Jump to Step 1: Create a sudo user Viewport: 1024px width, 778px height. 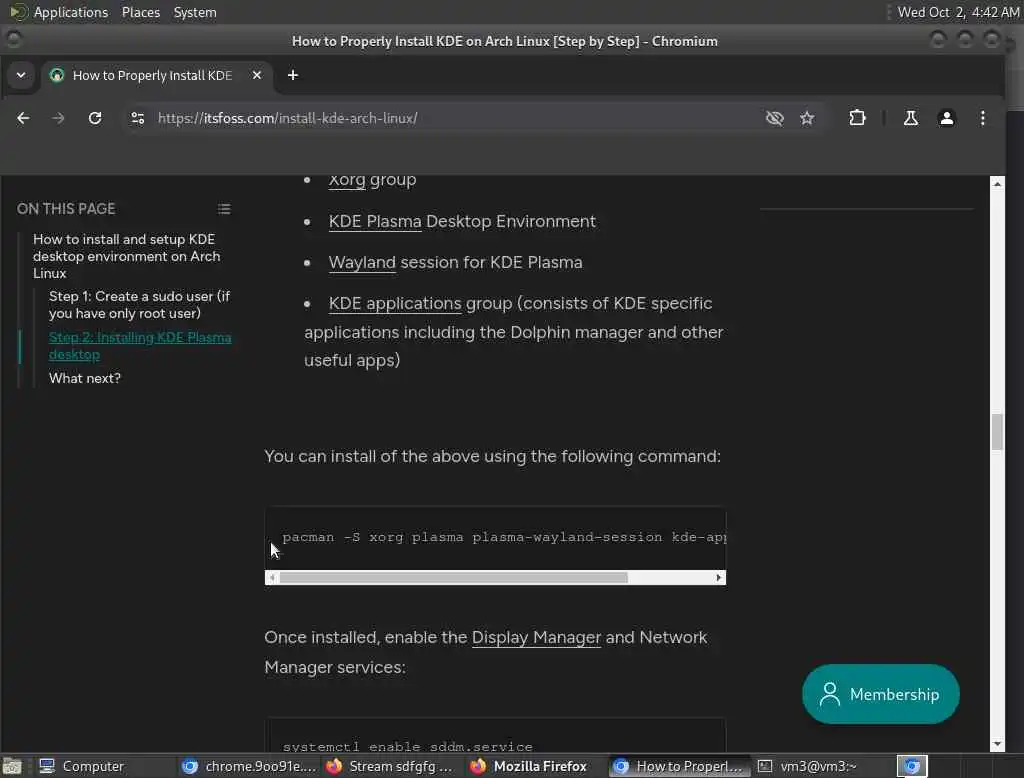(139, 304)
